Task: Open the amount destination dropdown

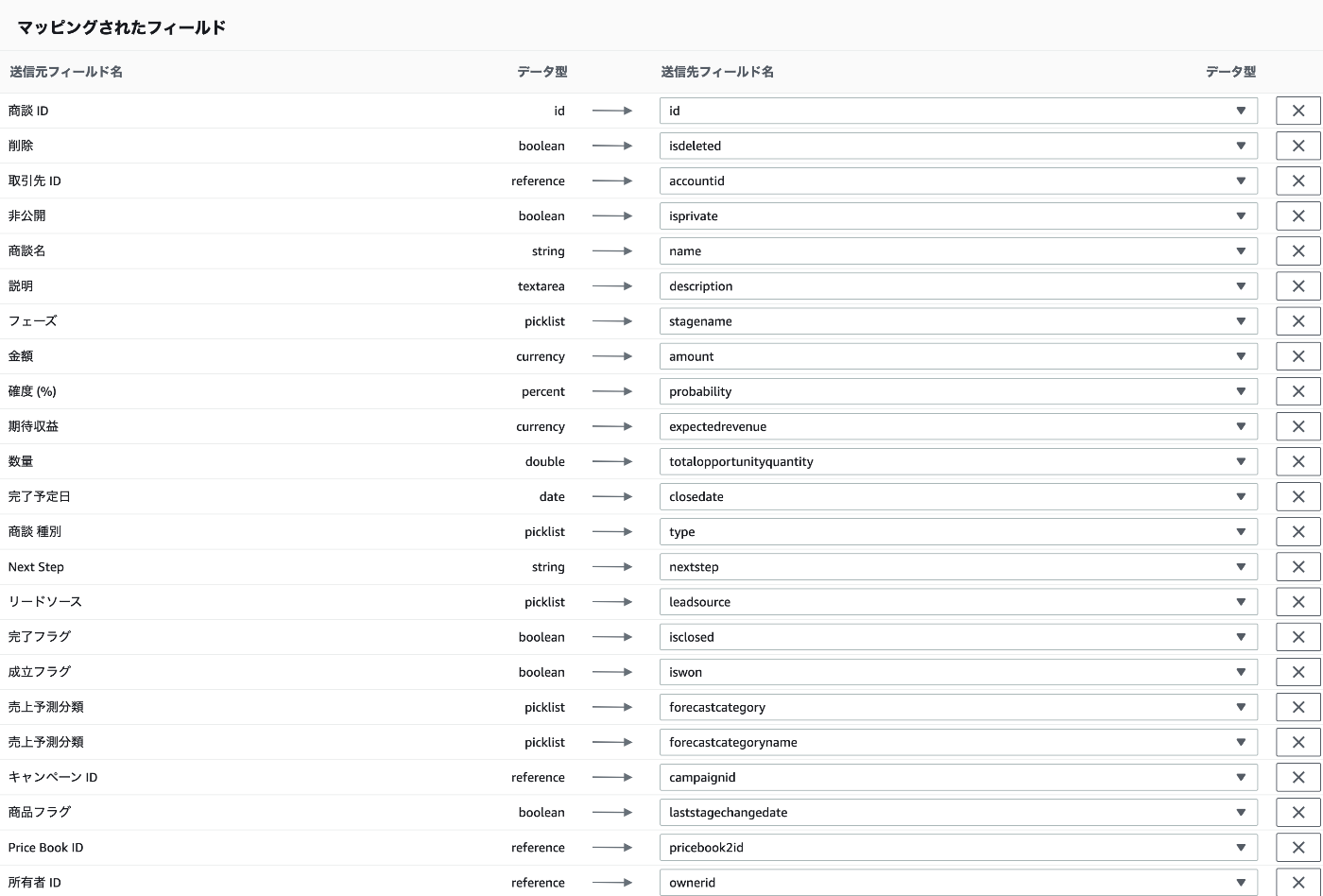Action: (958, 356)
